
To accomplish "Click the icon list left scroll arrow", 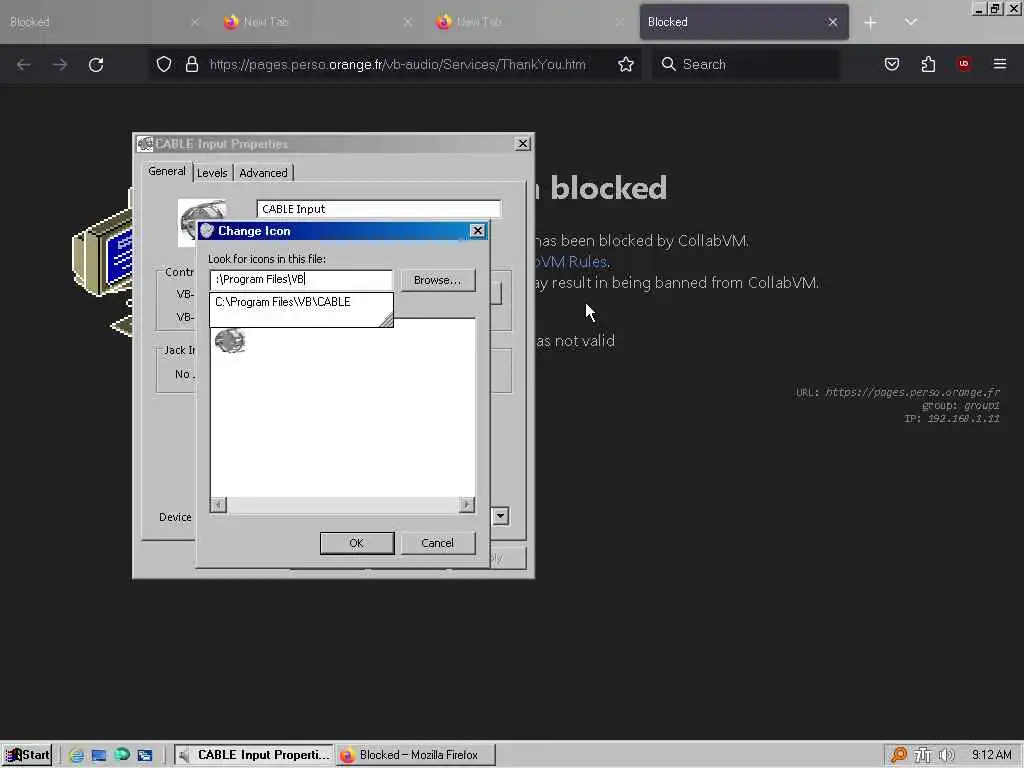I will click(x=218, y=505).
